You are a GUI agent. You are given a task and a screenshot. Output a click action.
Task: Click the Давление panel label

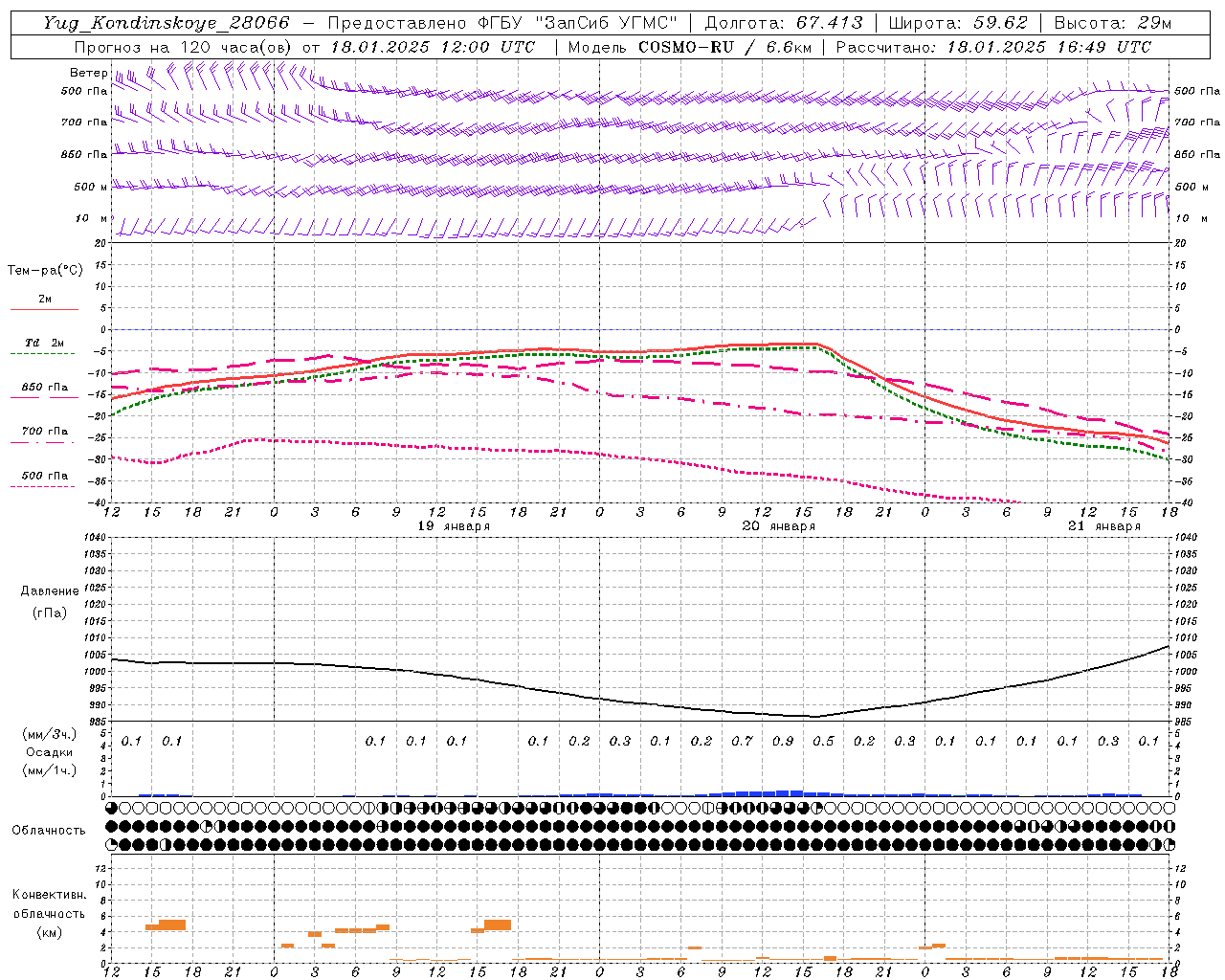(x=50, y=591)
